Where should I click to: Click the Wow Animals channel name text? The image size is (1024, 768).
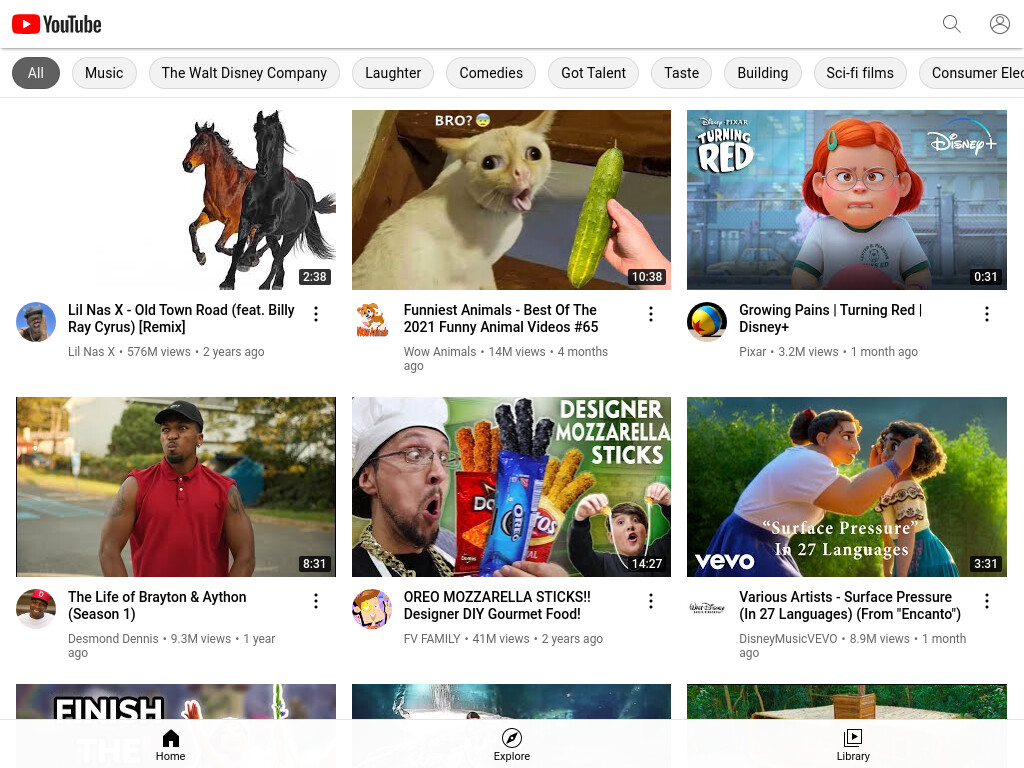coord(440,351)
